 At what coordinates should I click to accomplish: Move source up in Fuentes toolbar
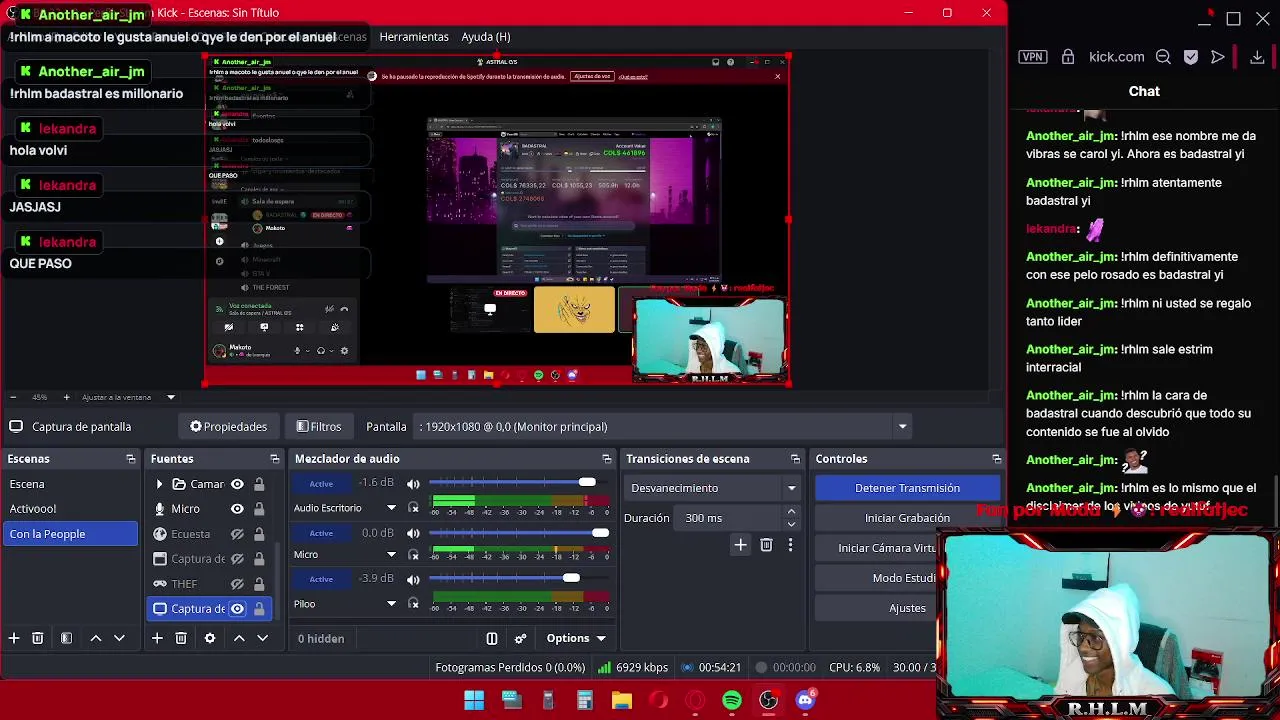(x=239, y=638)
